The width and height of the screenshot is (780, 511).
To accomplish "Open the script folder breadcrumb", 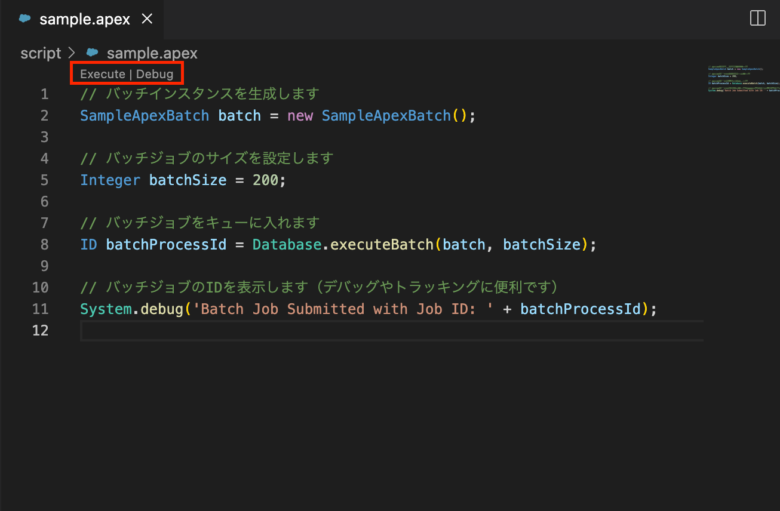I will tap(41, 53).
